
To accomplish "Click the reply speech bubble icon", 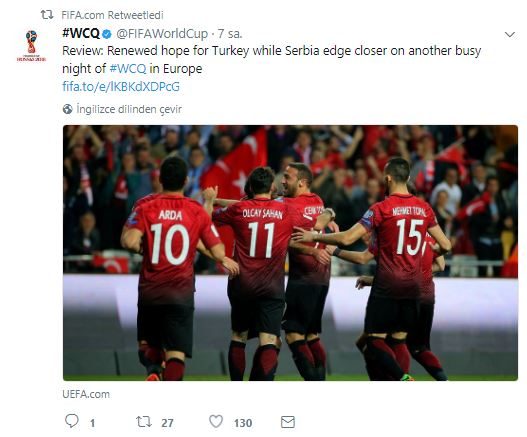I will point(72,422).
